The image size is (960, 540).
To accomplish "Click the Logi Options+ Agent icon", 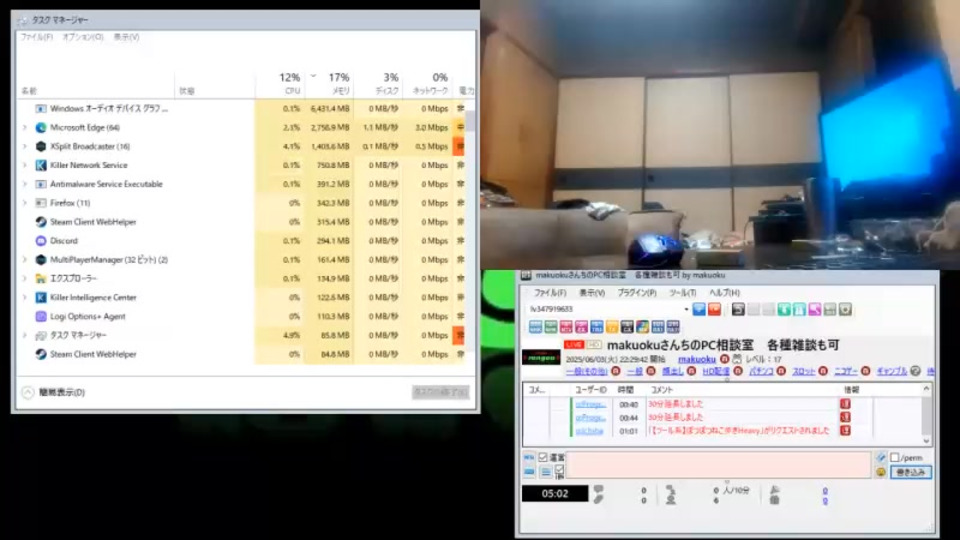I will coord(40,317).
